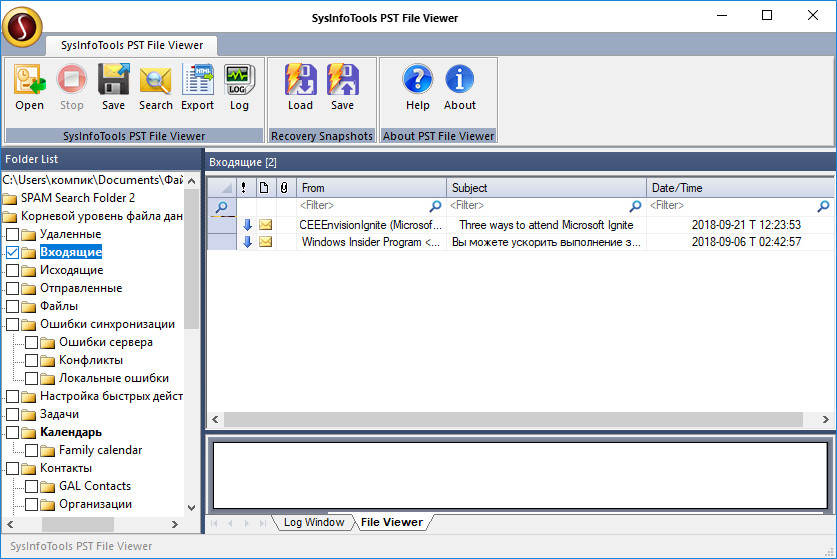Click folder list scroll down arrow
Viewport: 837px width, 559px height.
[x=192, y=508]
